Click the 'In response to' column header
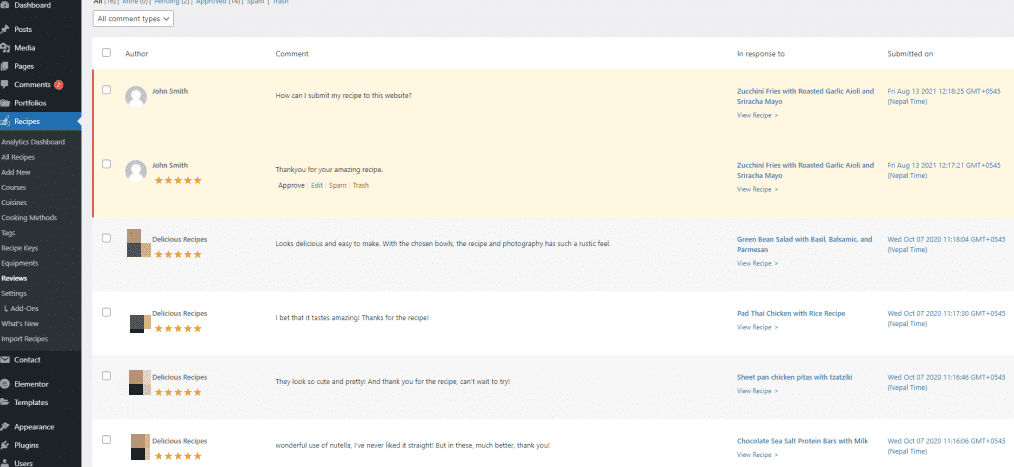This screenshot has width=1014, height=467. (x=760, y=54)
